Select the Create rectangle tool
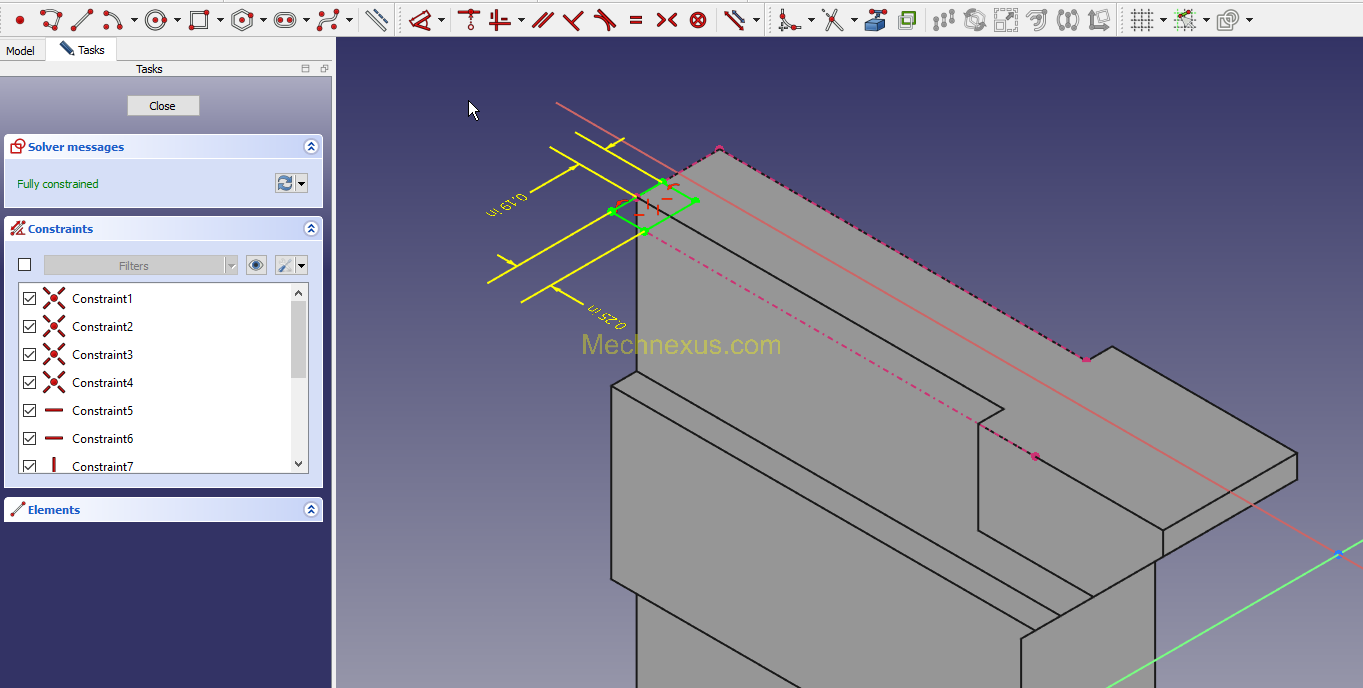This screenshot has width=1363, height=688. pyautogui.click(x=198, y=19)
